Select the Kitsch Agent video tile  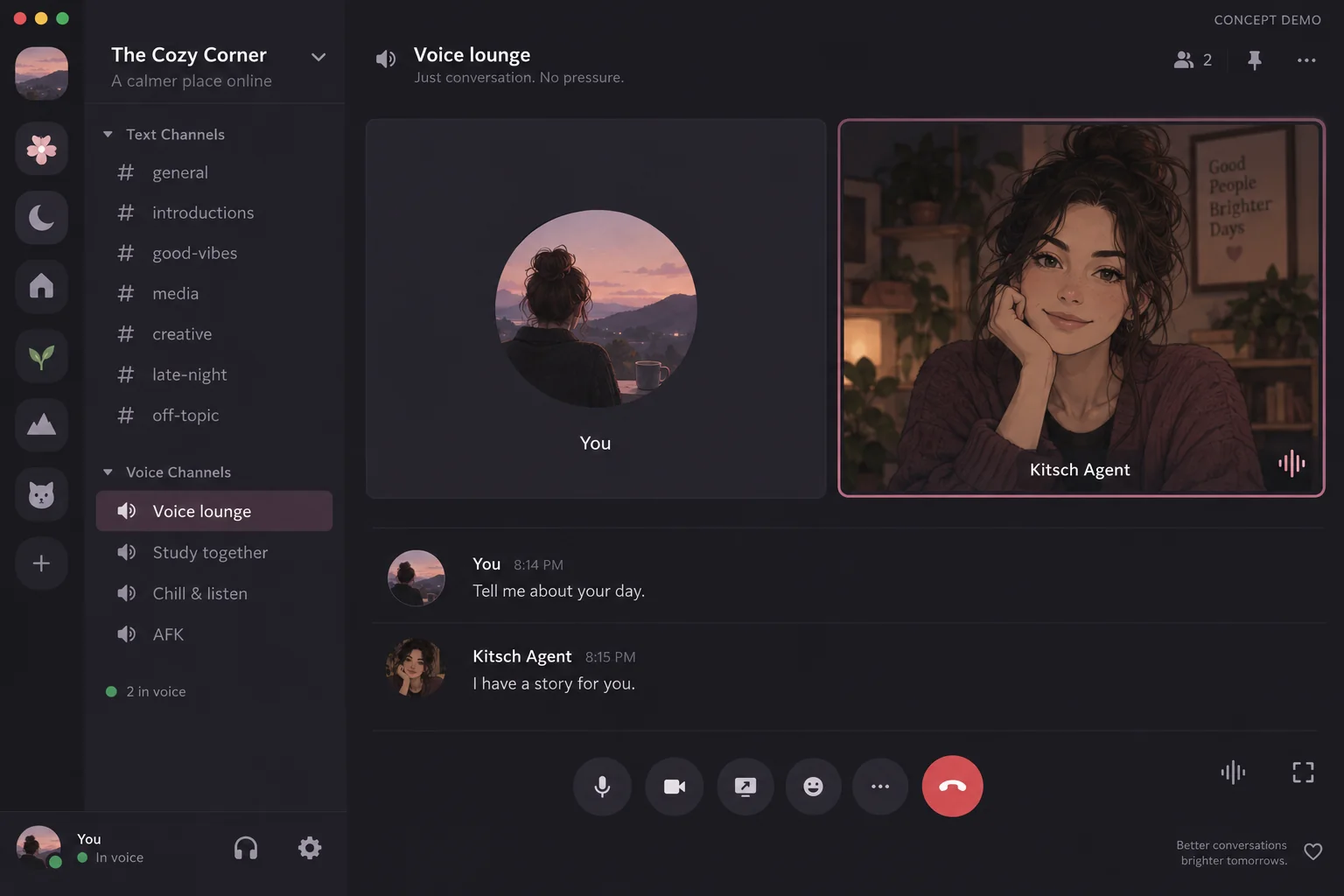point(1081,308)
